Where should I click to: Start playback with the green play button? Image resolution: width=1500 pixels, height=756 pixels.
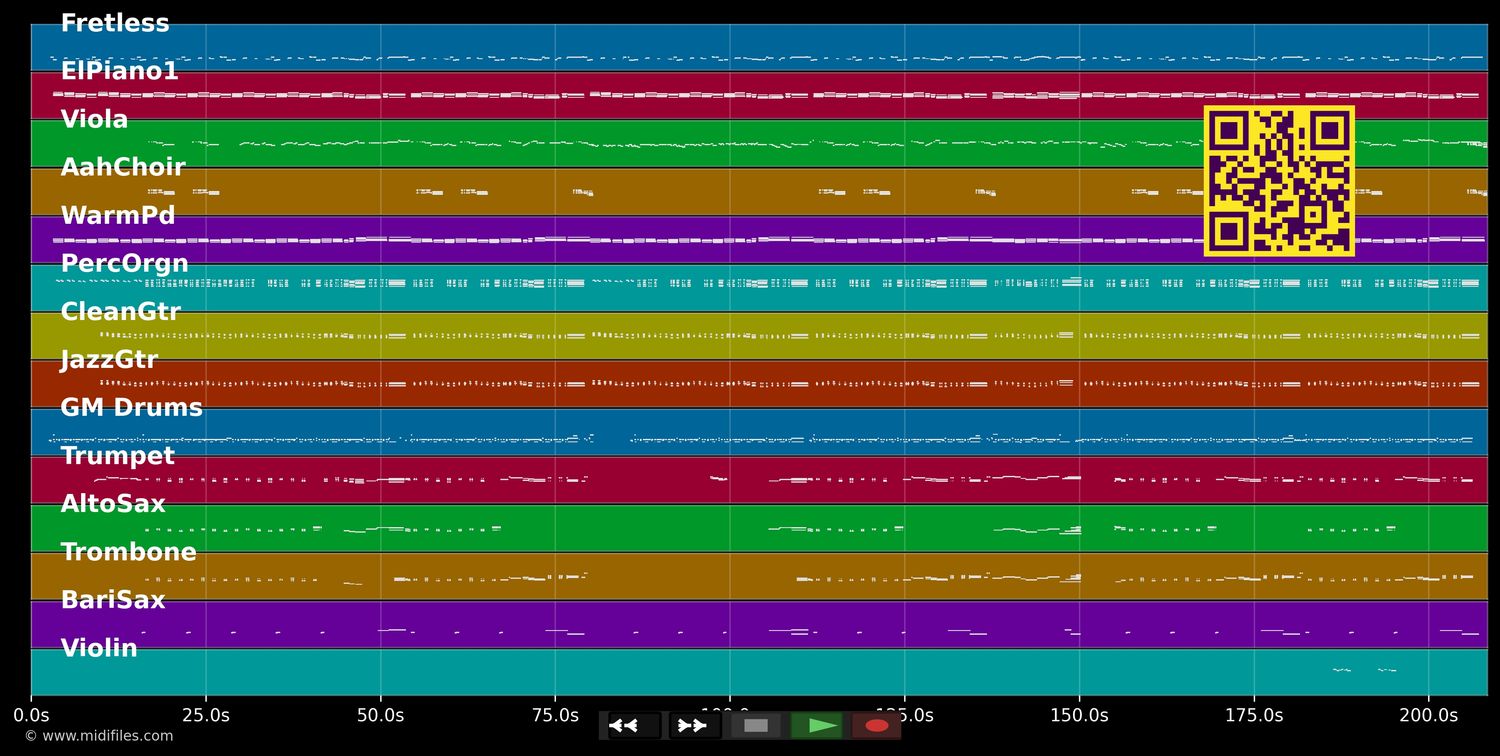tap(816, 726)
